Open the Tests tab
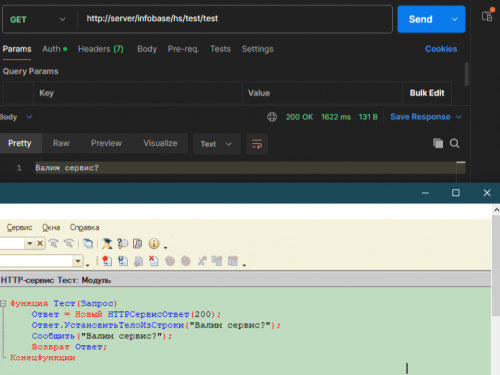This screenshot has height=375, width=500. click(x=220, y=49)
